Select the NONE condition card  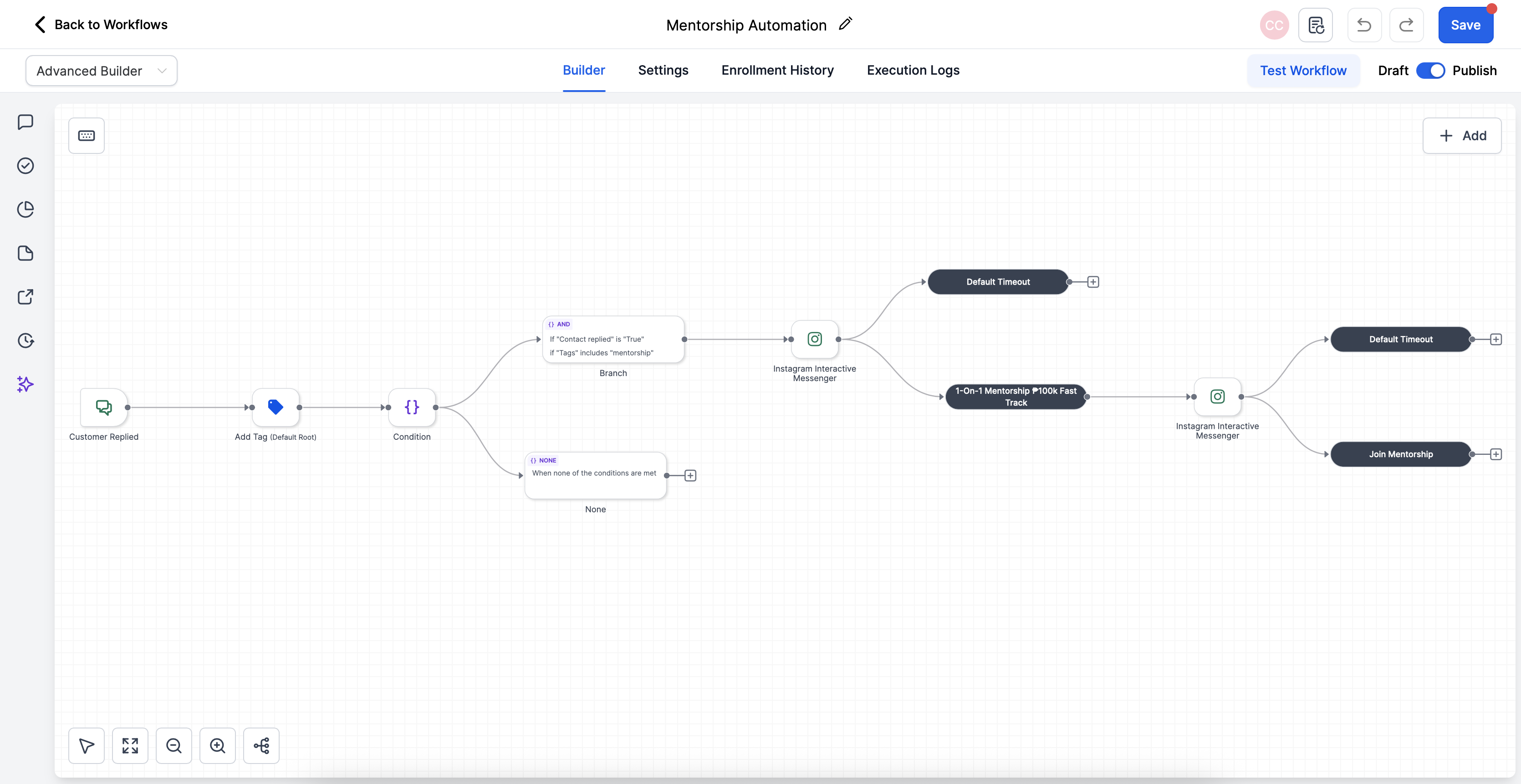[x=596, y=476]
